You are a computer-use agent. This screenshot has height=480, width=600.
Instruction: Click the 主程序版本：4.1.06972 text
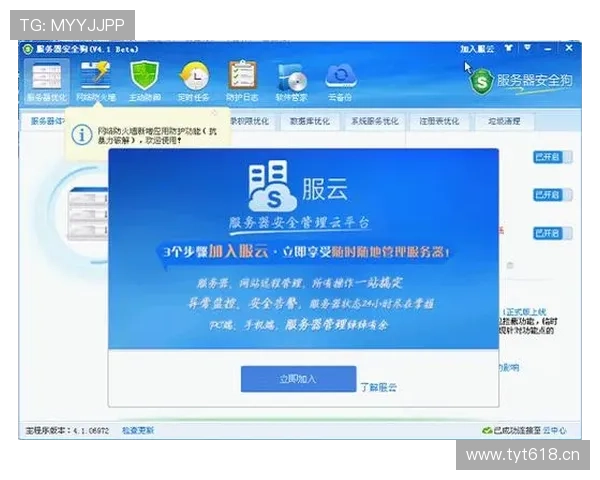click(67, 431)
